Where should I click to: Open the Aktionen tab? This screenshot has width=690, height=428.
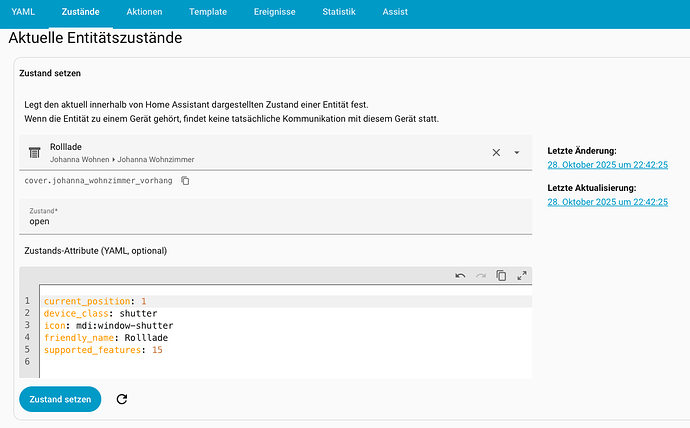point(145,12)
